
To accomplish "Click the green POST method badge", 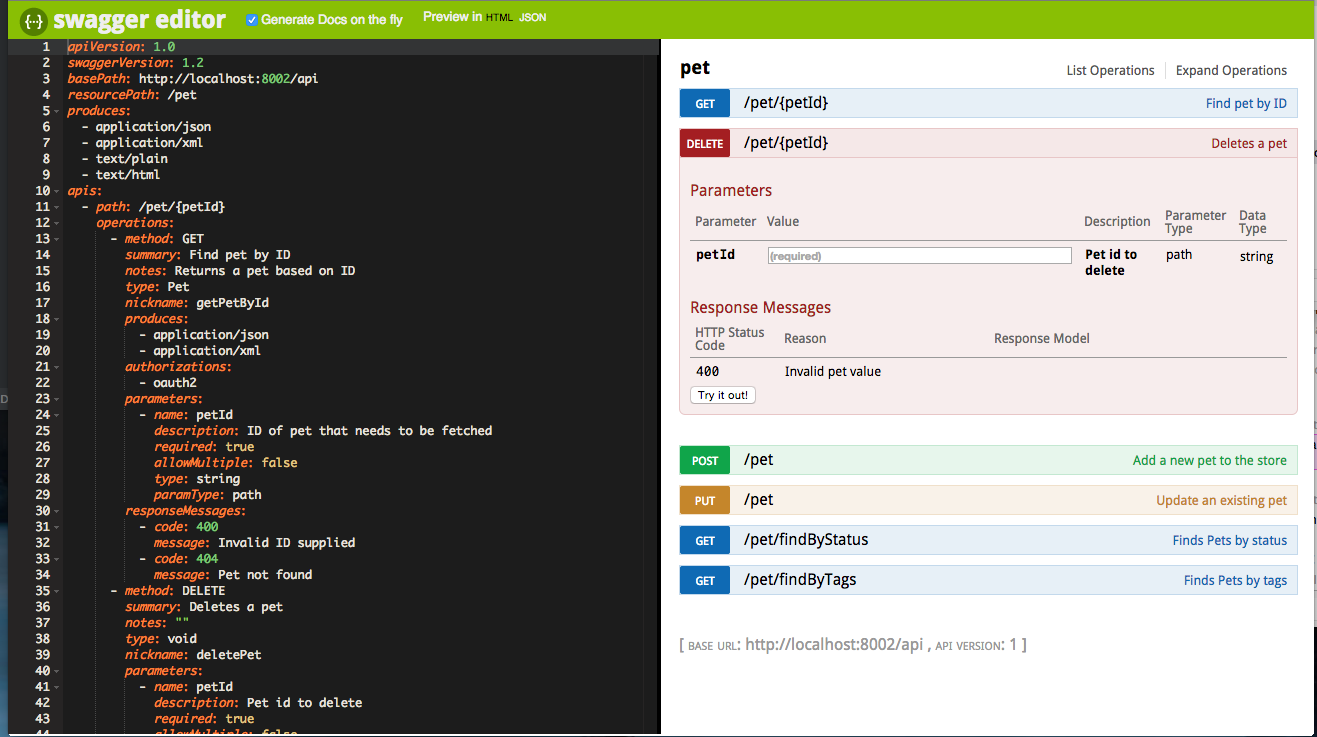I will click(x=705, y=460).
